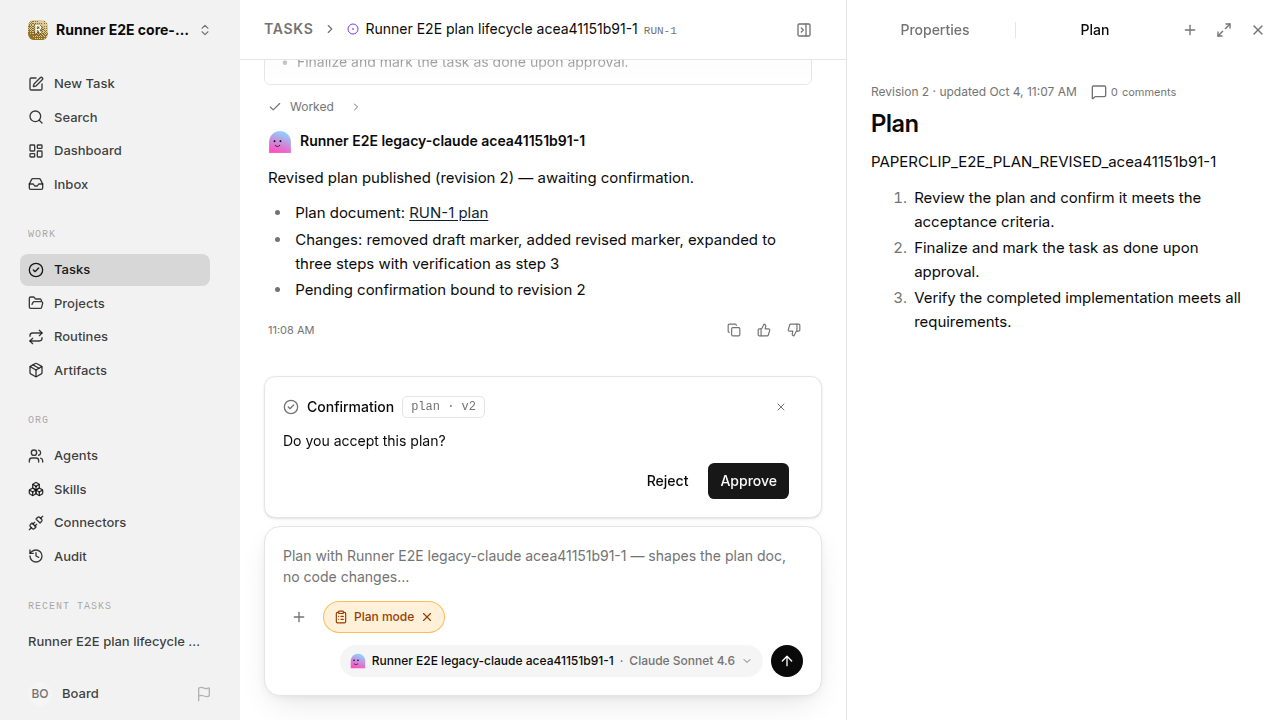The width and height of the screenshot is (1280, 720).
Task: Give thumbs up to the message
Action: (764, 330)
